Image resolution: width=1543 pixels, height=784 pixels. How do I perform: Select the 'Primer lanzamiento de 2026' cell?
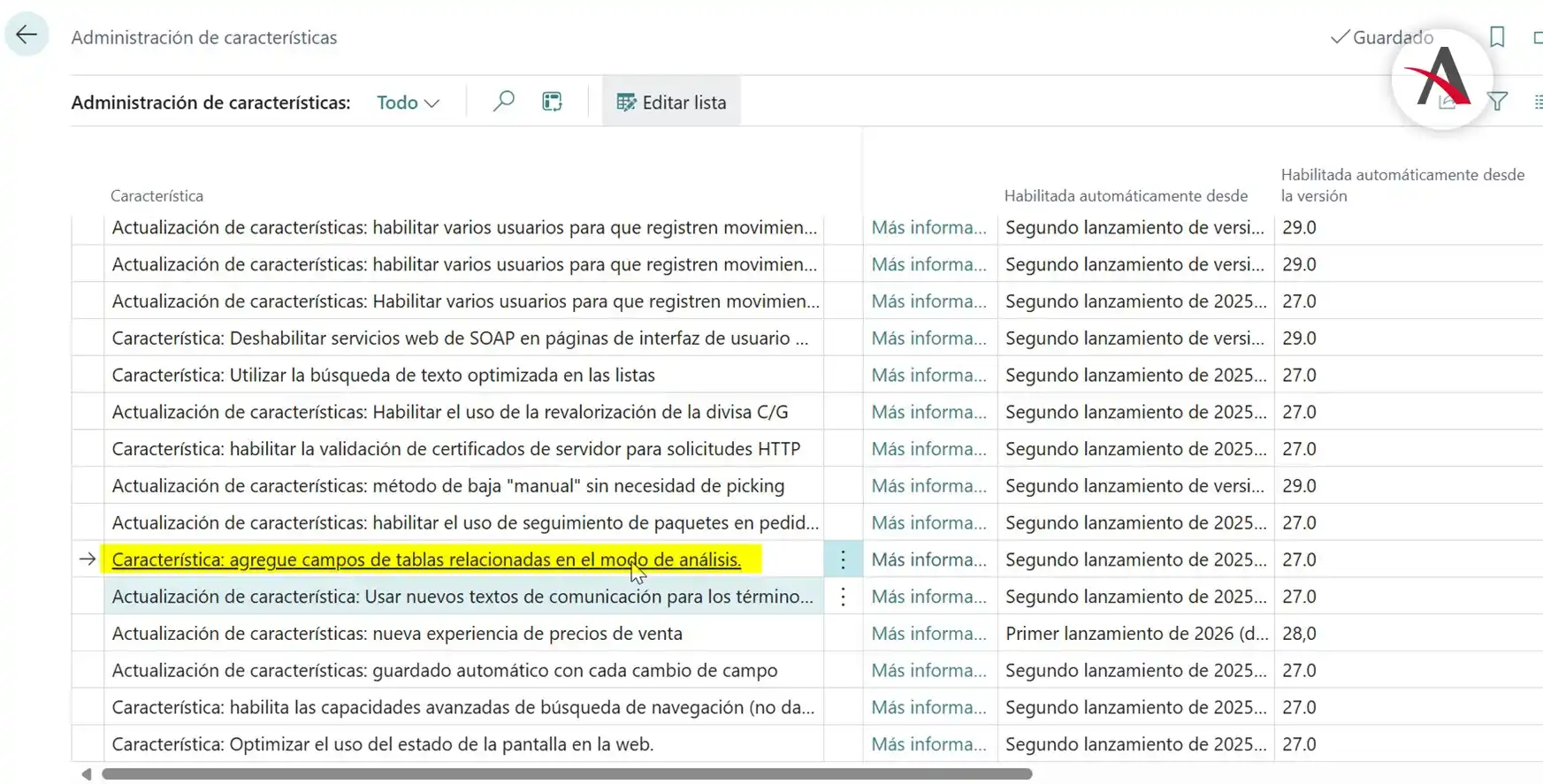click(1135, 634)
